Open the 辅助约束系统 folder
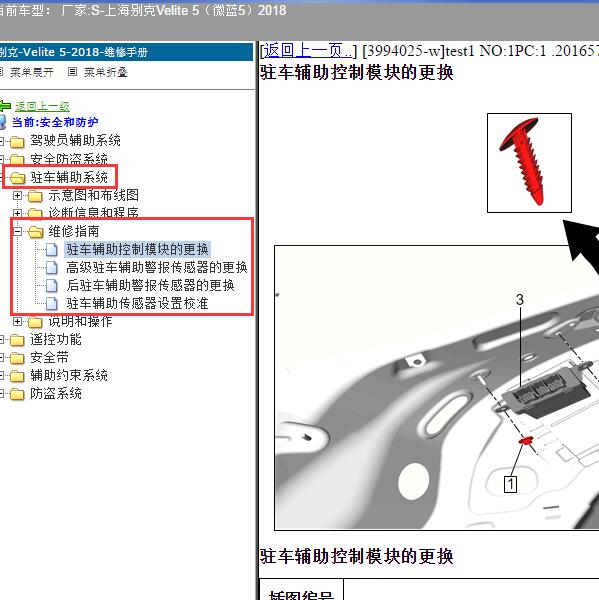 (69, 375)
